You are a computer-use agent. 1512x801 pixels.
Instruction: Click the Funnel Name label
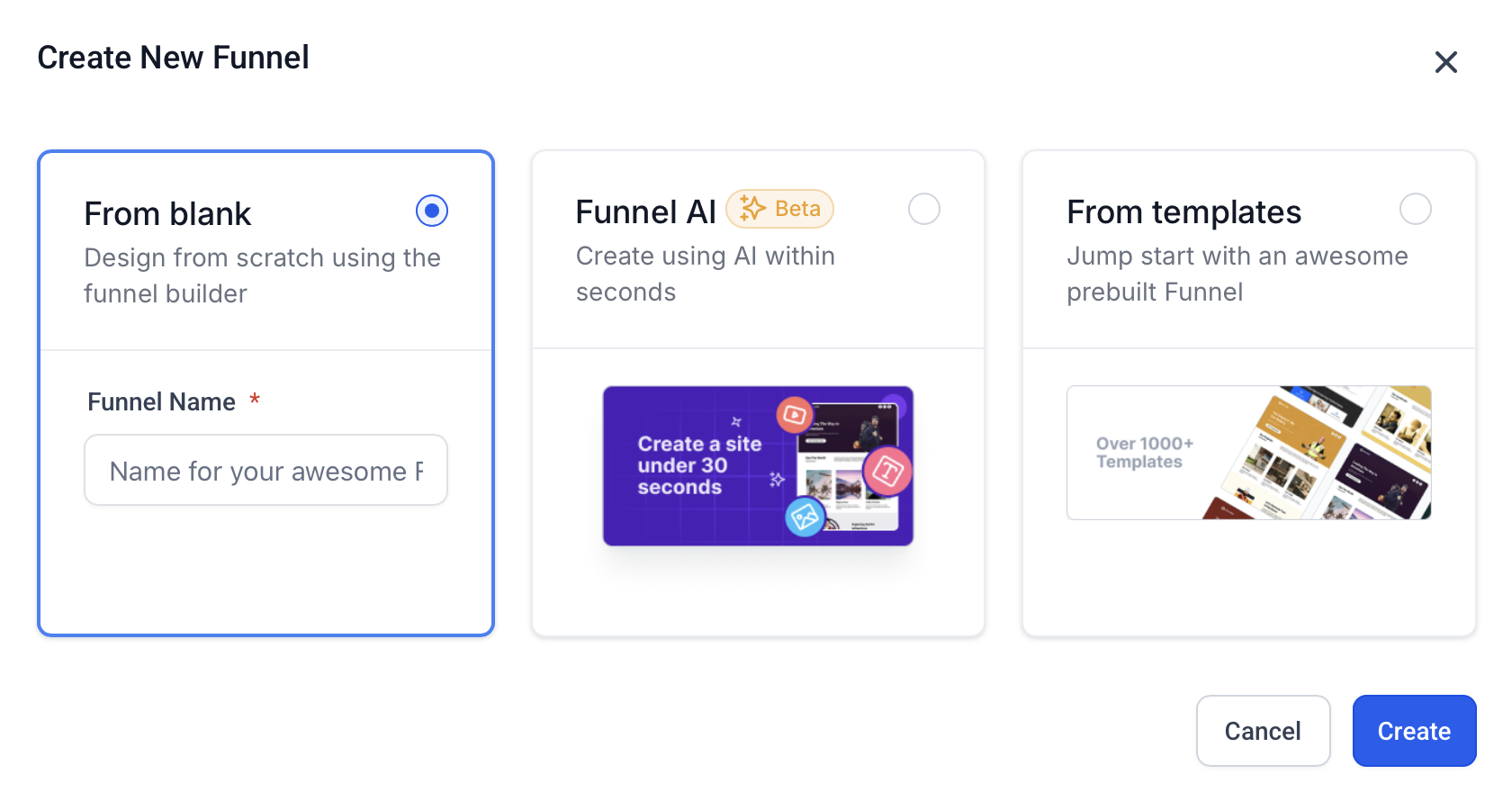pos(161,401)
